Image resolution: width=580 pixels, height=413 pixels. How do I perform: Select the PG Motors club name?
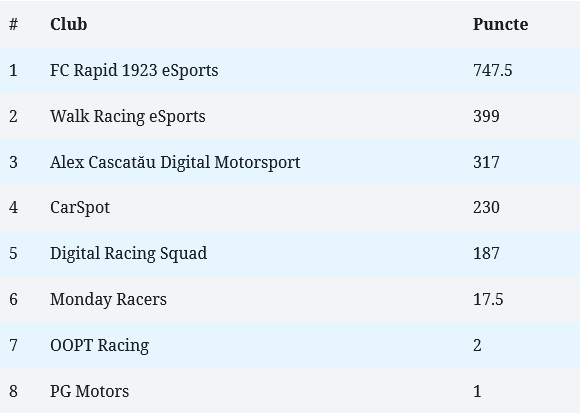pyautogui.click(x=90, y=391)
